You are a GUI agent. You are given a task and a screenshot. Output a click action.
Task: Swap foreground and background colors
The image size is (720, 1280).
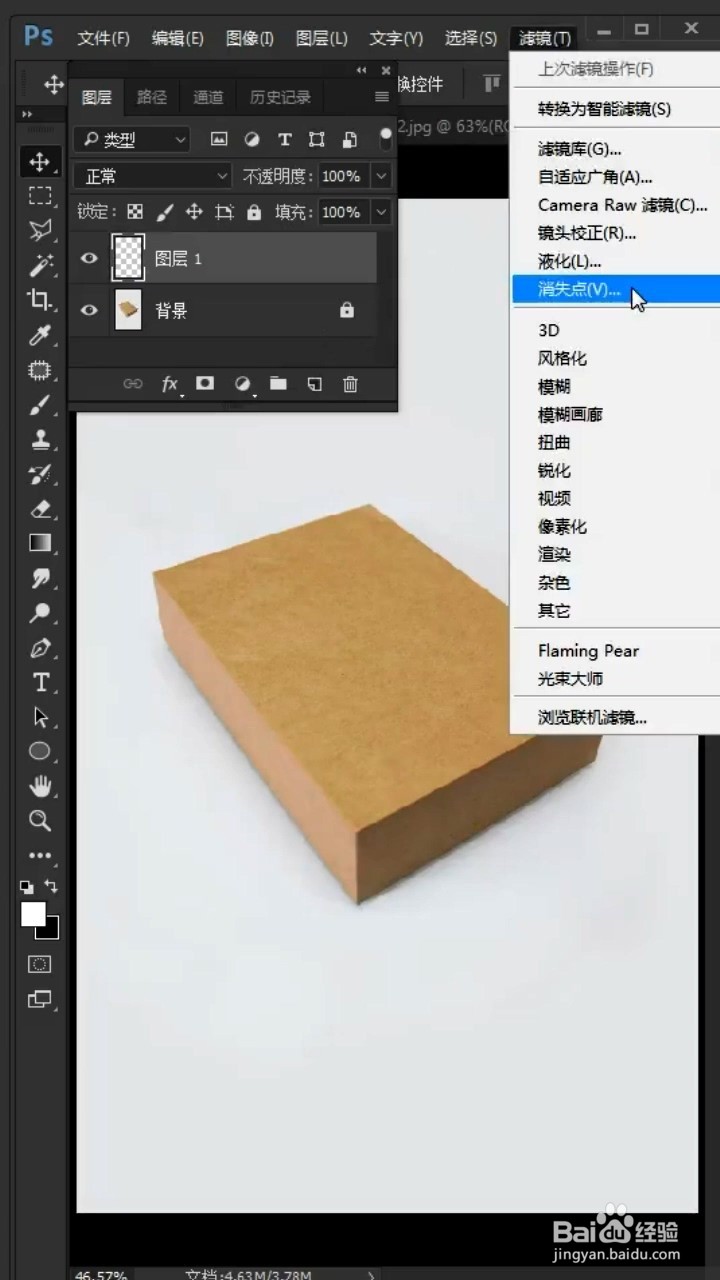tap(51, 886)
